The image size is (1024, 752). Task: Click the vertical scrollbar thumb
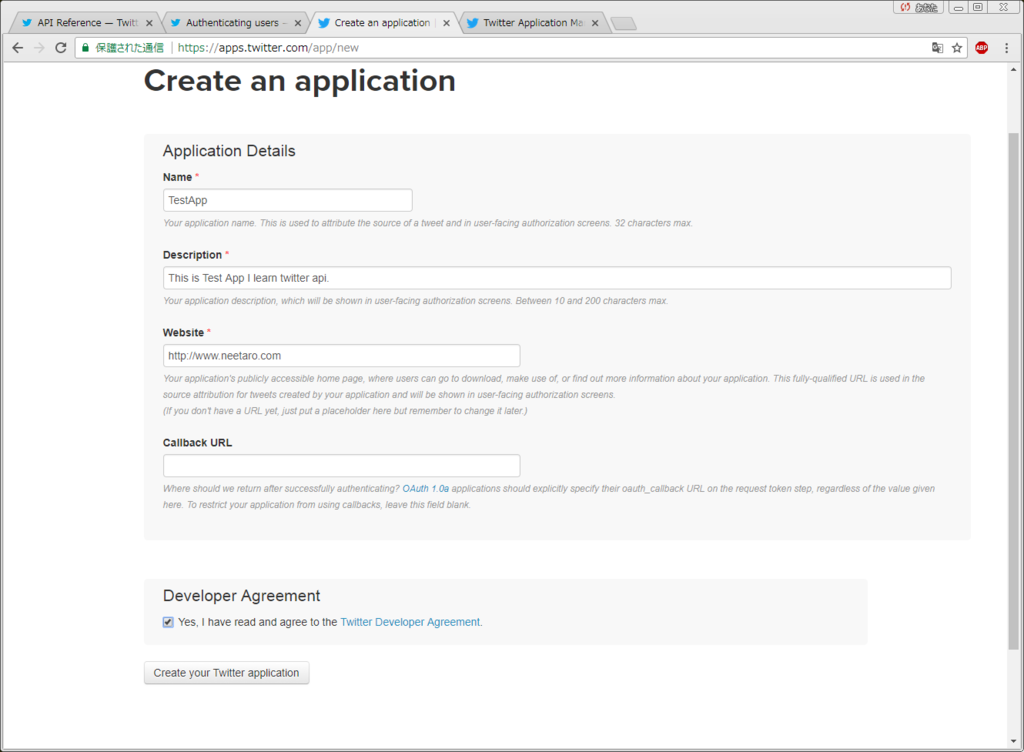1013,391
